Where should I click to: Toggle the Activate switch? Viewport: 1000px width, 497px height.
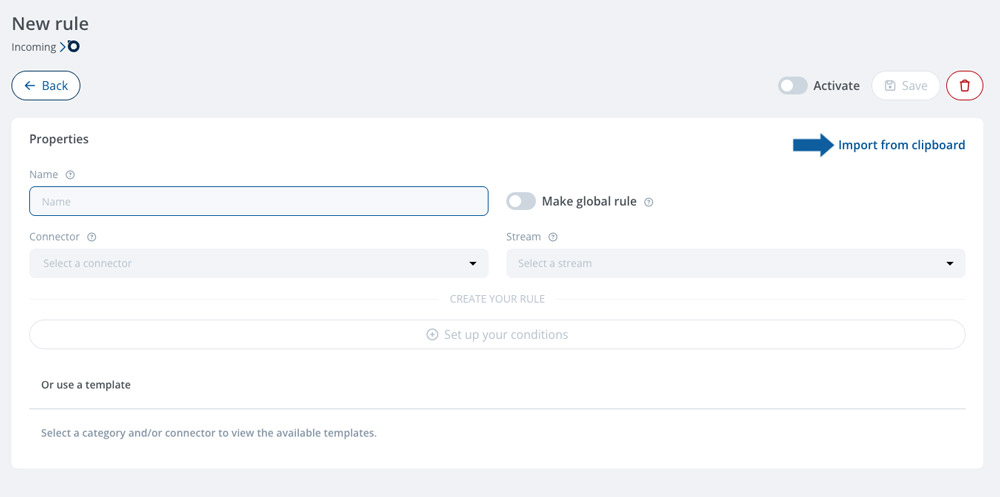(x=793, y=85)
